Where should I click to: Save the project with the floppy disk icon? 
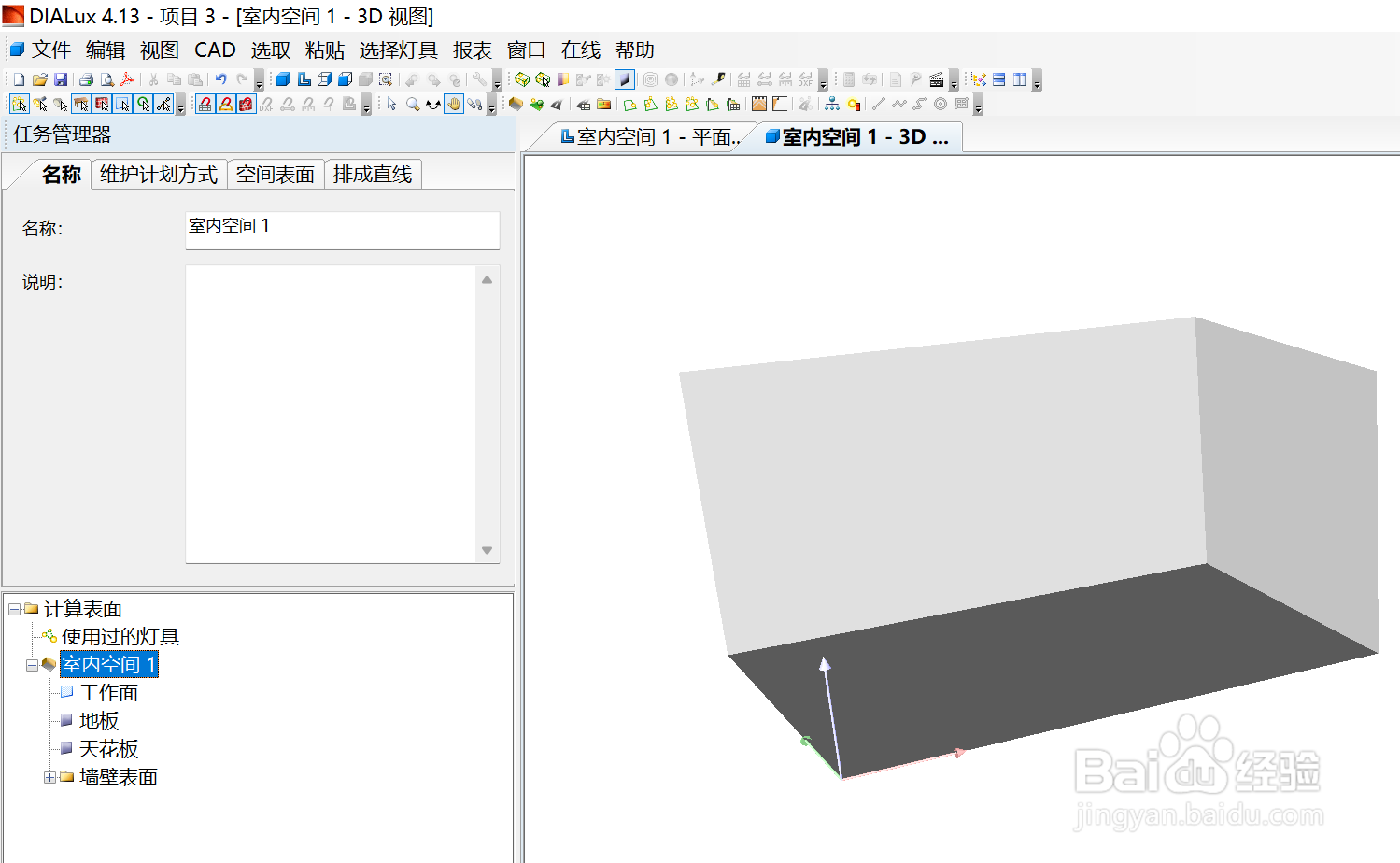pos(61,79)
